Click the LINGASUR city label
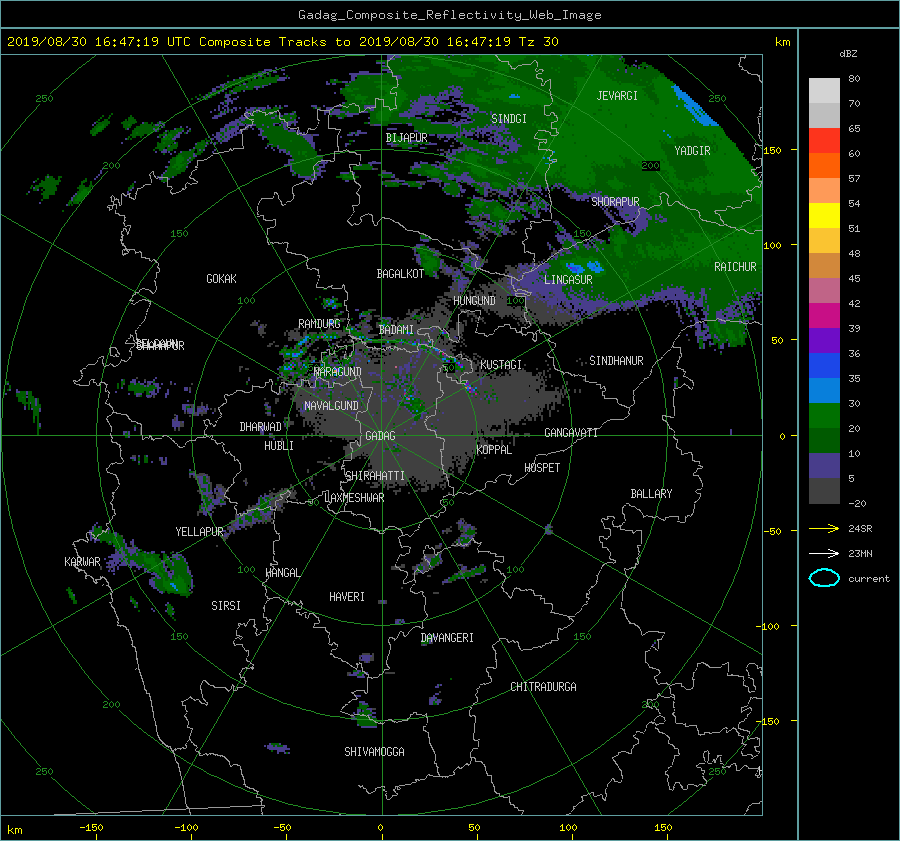Viewport: 900px width, 841px height. 568,280
